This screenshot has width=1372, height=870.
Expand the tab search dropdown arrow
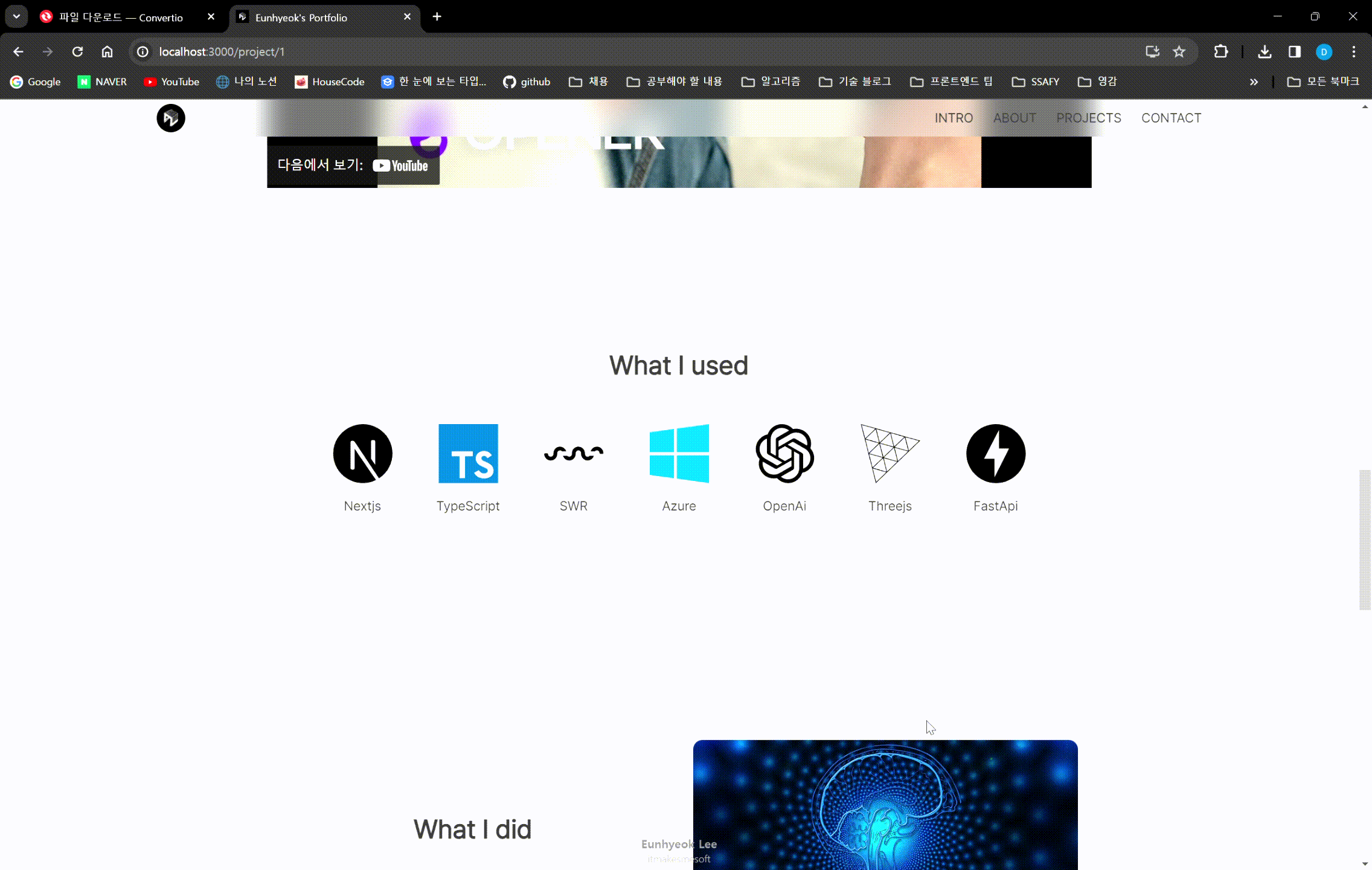16,17
